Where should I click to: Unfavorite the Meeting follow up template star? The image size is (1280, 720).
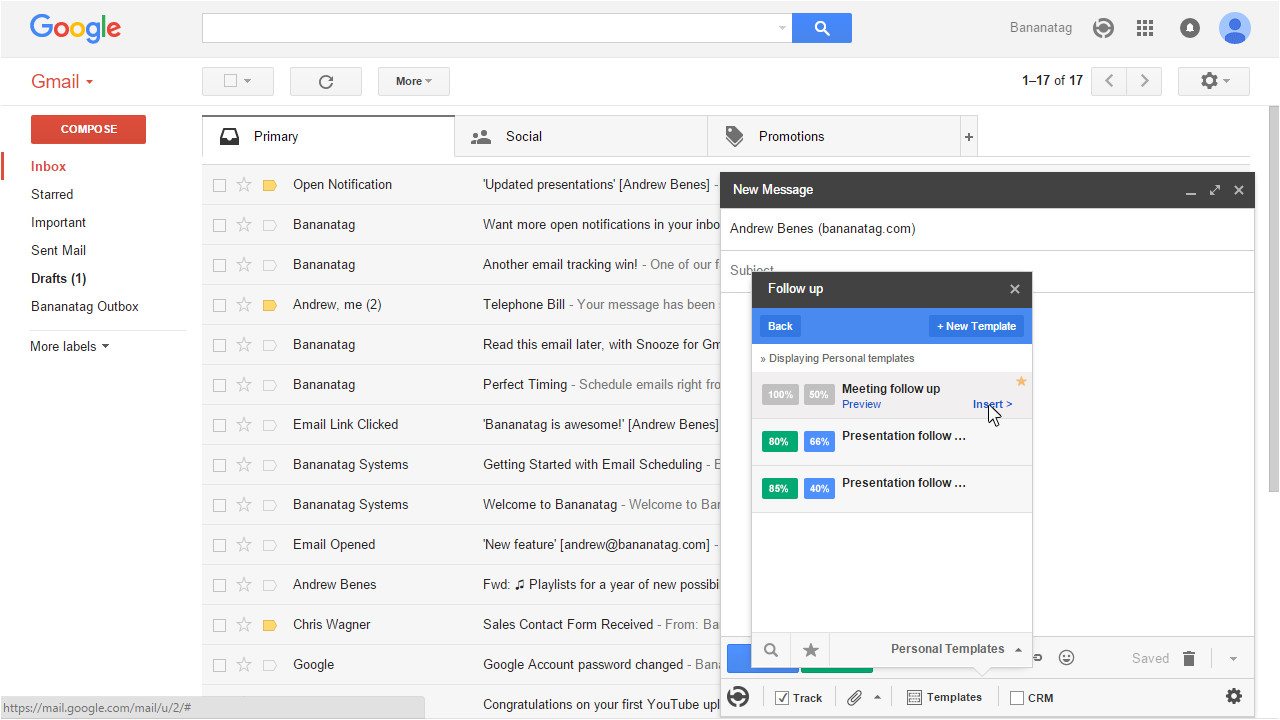(1021, 381)
